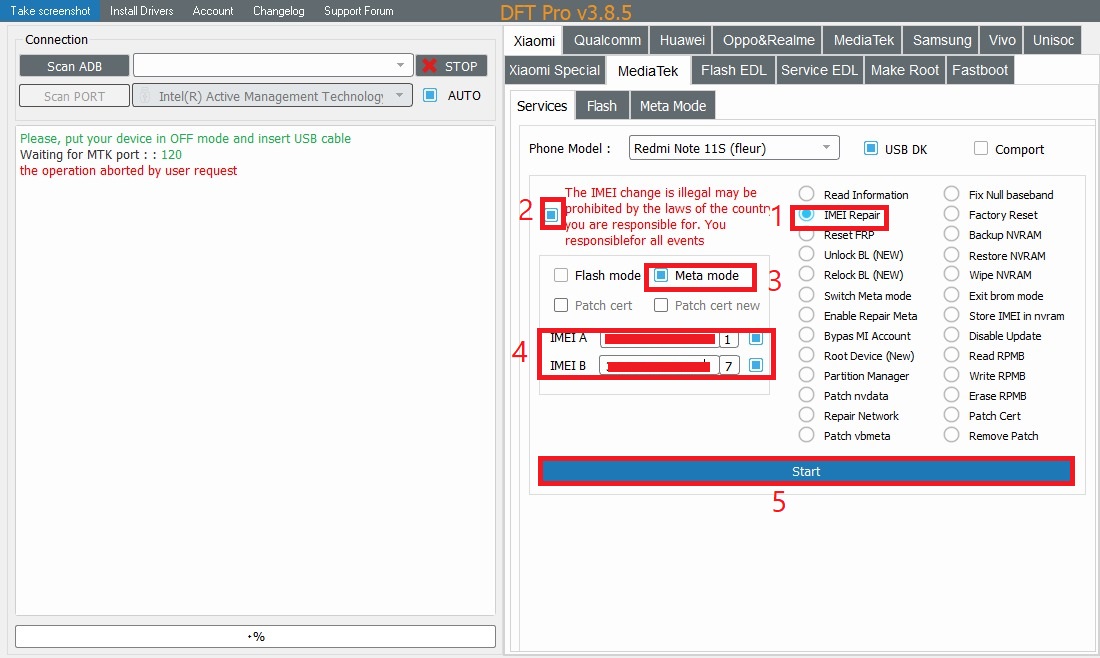This screenshot has height=658, width=1100.
Task: Select the Reset FRP option
Action: point(807,235)
